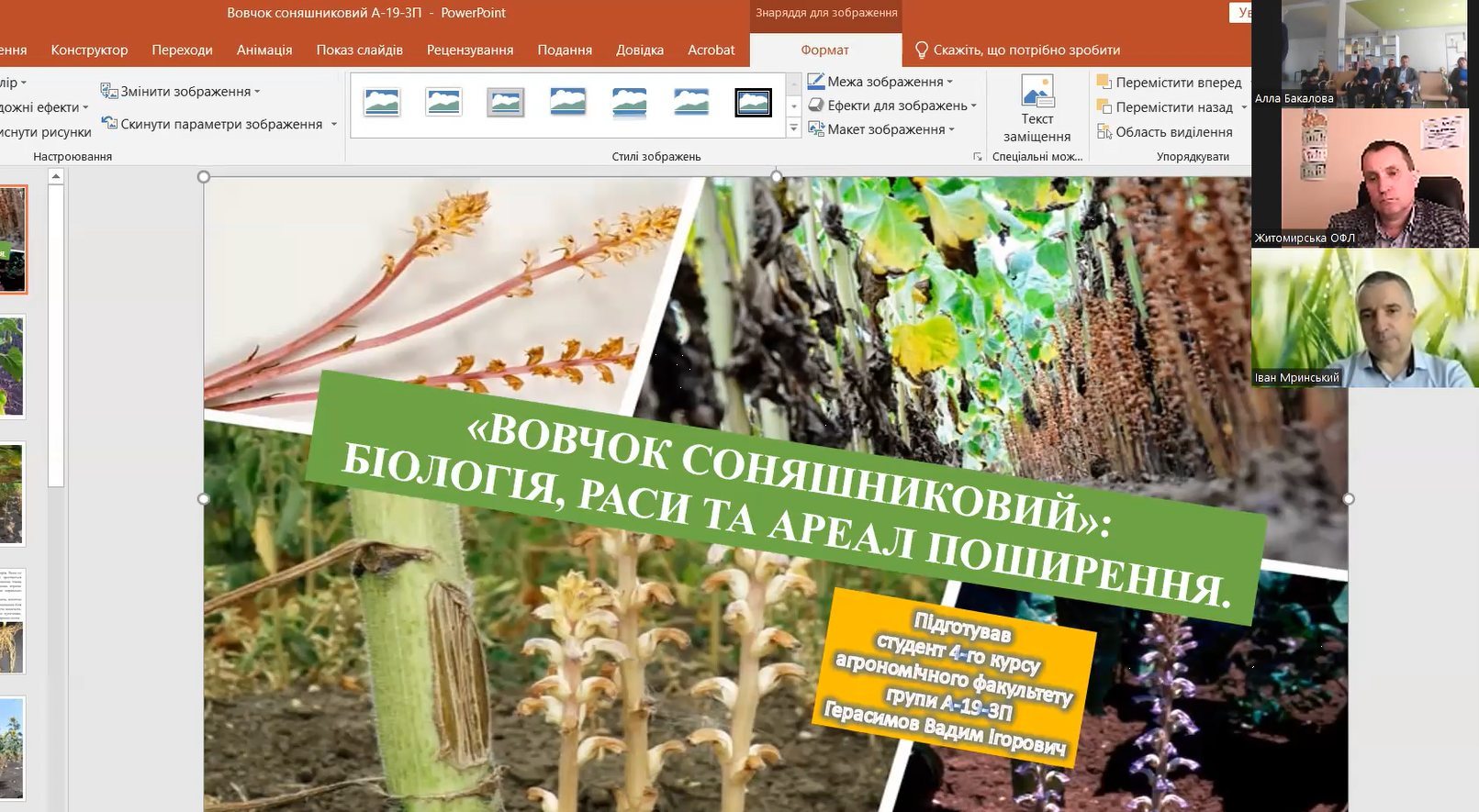The image size is (1479, 812).
Task: Select the fifth slide thumbnail in panel
Action: (x=12, y=748)
